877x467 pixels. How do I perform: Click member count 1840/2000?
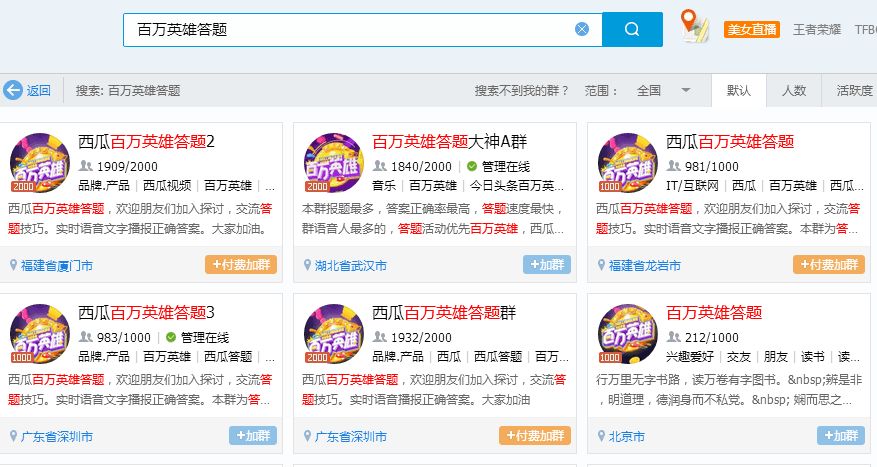(x=421, y=167)
